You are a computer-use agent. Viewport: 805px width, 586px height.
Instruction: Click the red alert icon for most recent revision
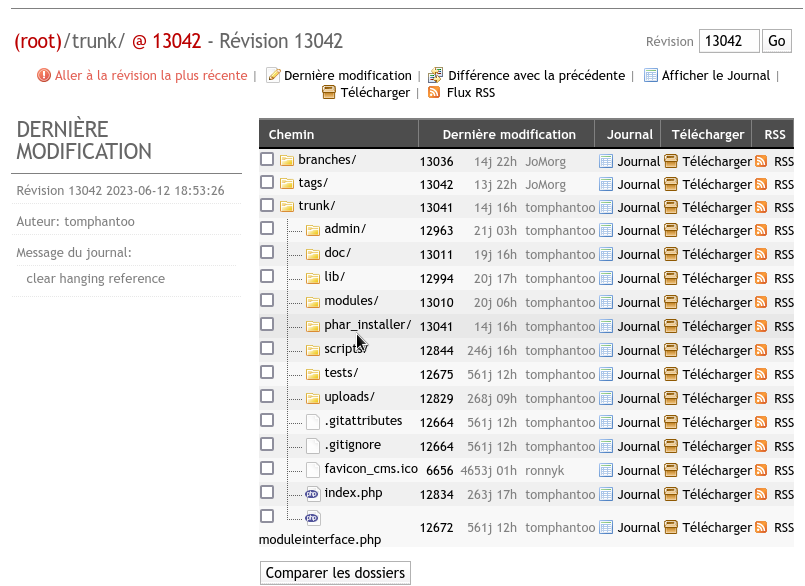pyautogui.click(x=44, y=75)
